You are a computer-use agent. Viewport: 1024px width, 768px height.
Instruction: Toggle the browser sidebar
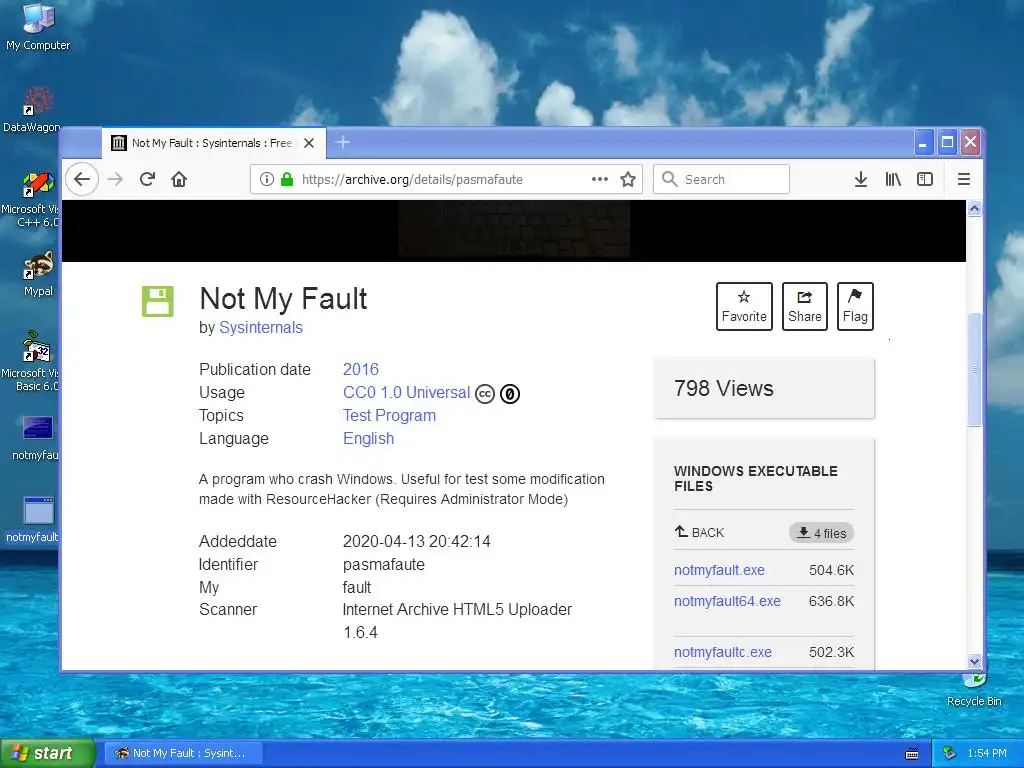(925, 179)
